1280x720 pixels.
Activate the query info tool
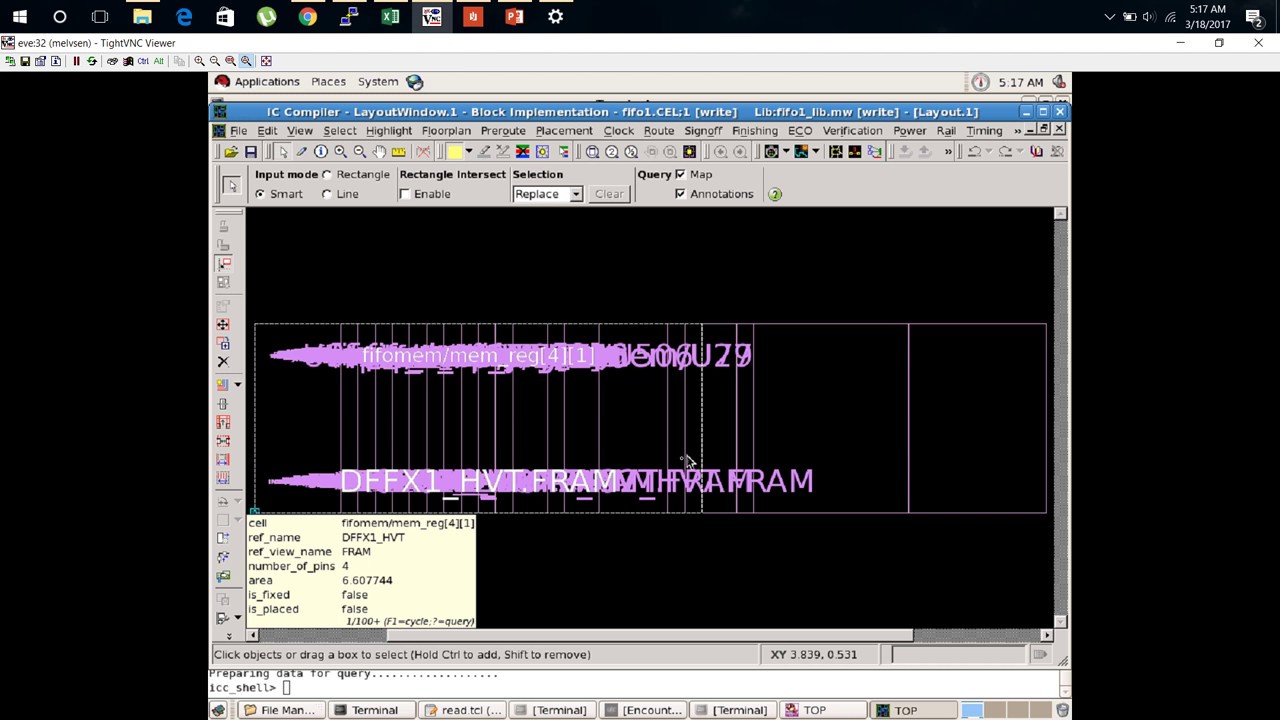[321, 151]
